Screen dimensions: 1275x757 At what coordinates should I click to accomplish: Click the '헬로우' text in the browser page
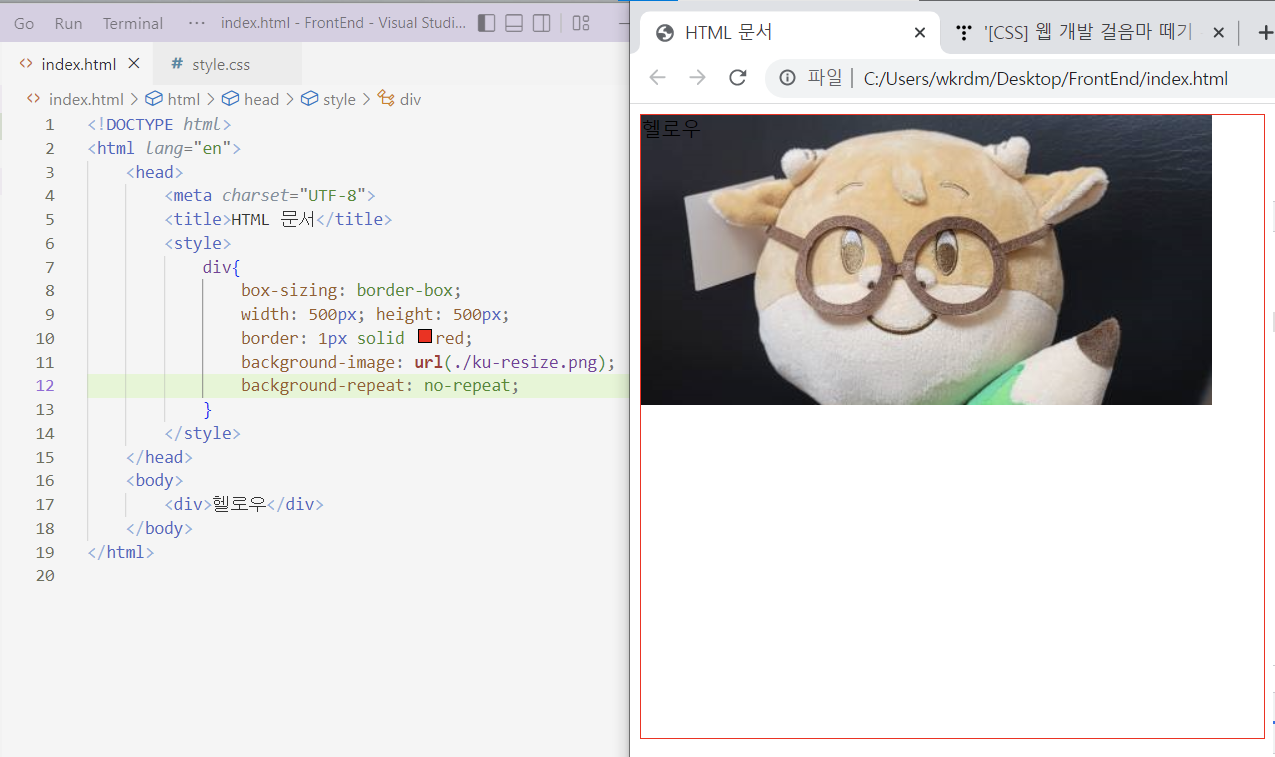671,128
